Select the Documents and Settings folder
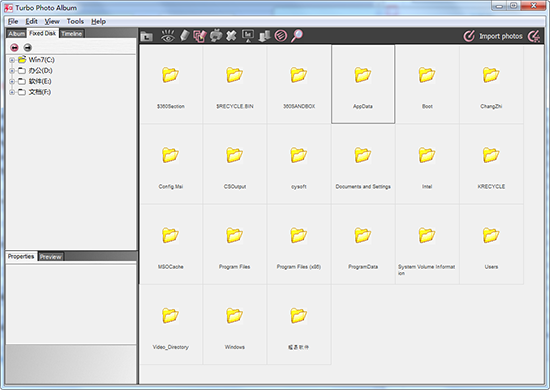 point(363,164)
